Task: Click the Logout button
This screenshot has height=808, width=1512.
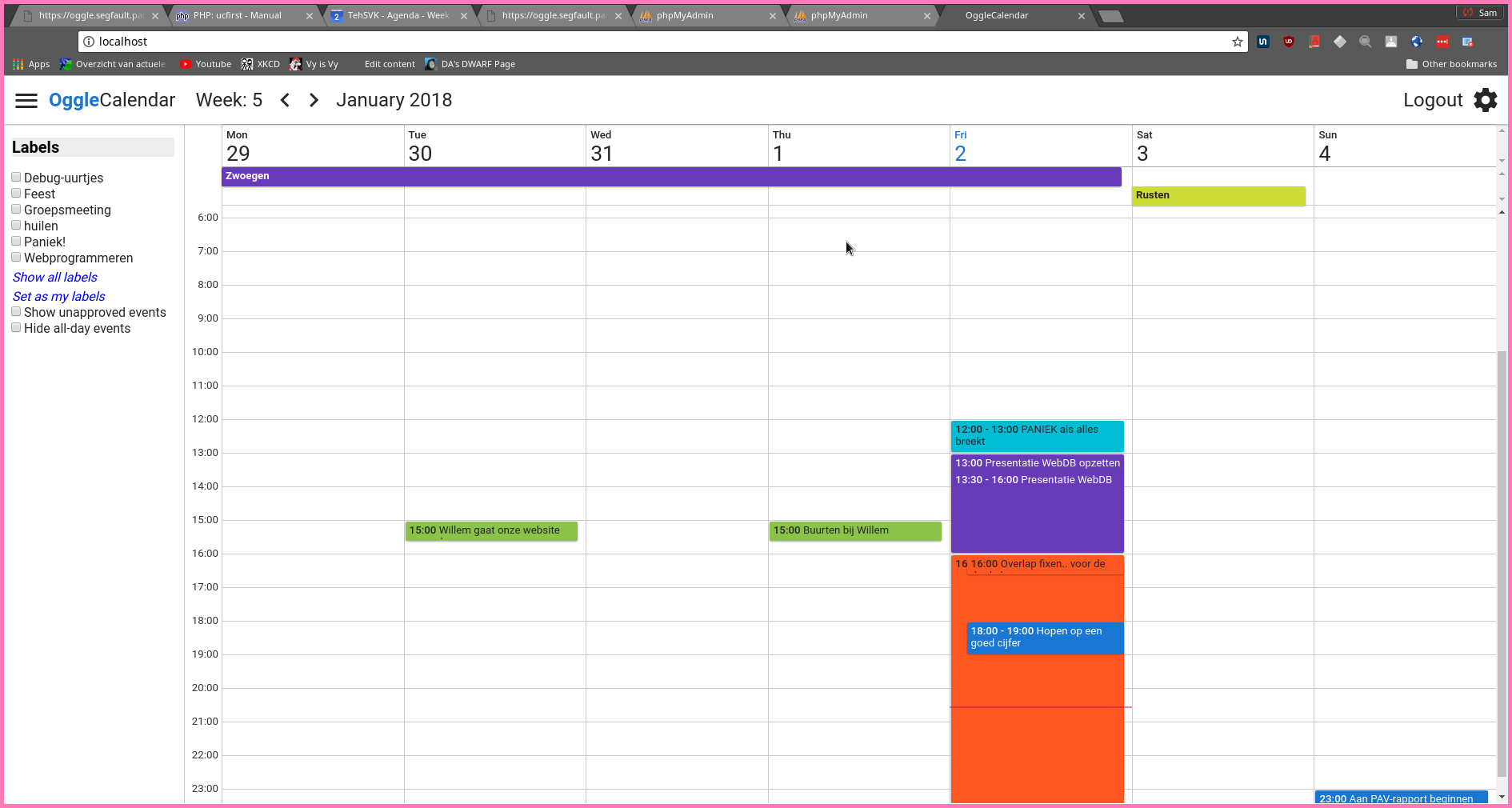Action: coord(1432,100)
